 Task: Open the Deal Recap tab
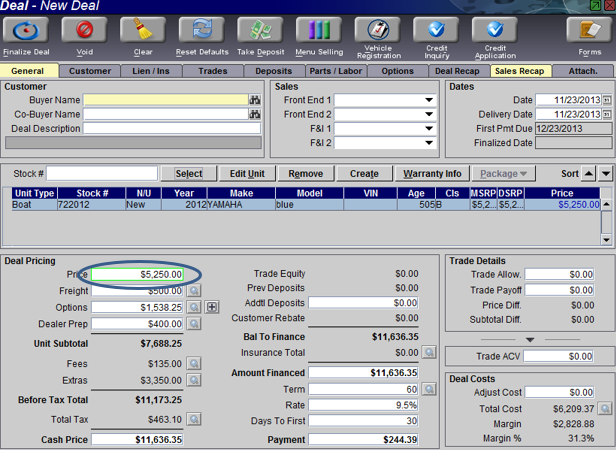tap(457, 71)
